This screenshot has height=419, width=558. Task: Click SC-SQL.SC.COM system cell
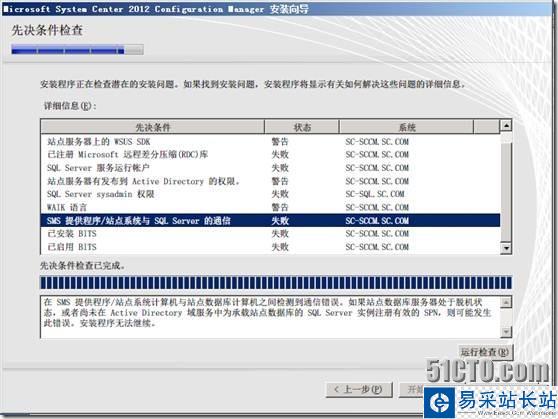click(374, 194)
